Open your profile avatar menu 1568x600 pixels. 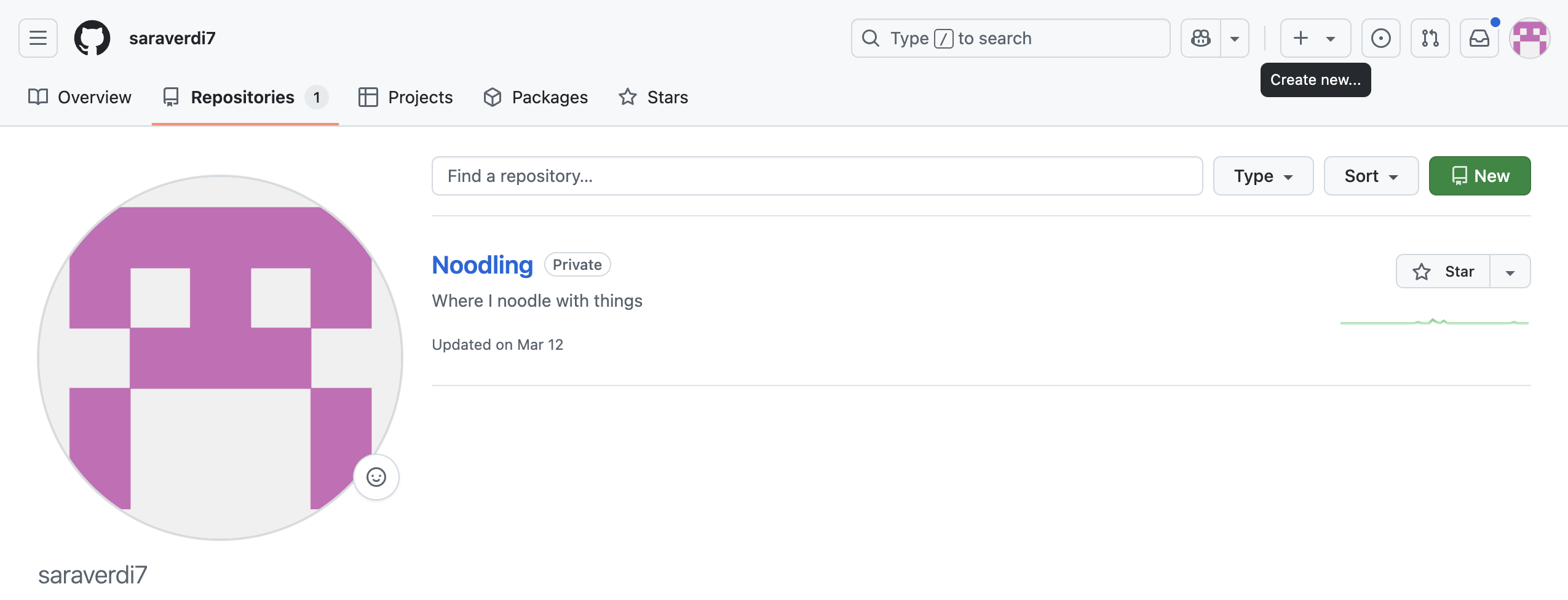[x=1530, y=37]
